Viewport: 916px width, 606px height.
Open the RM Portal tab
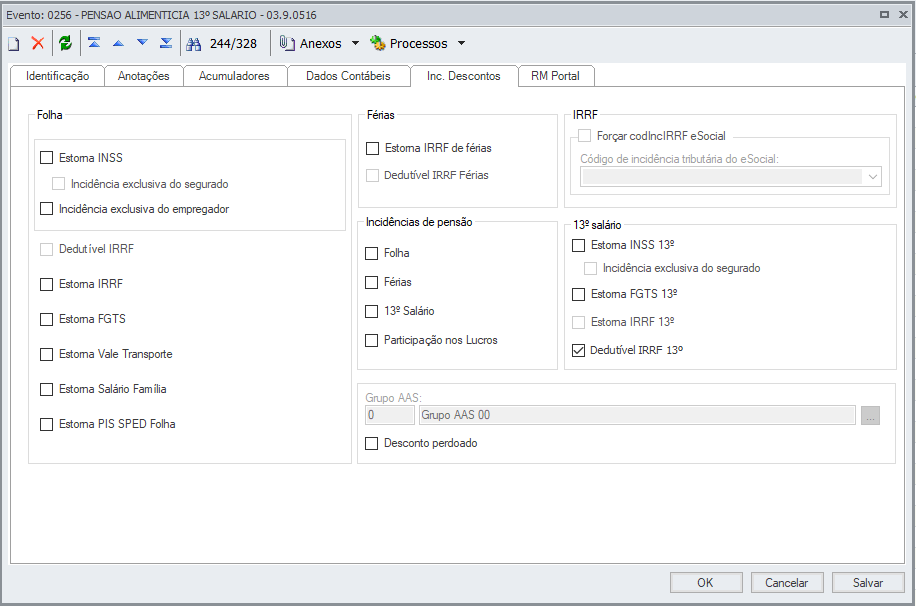556,76
